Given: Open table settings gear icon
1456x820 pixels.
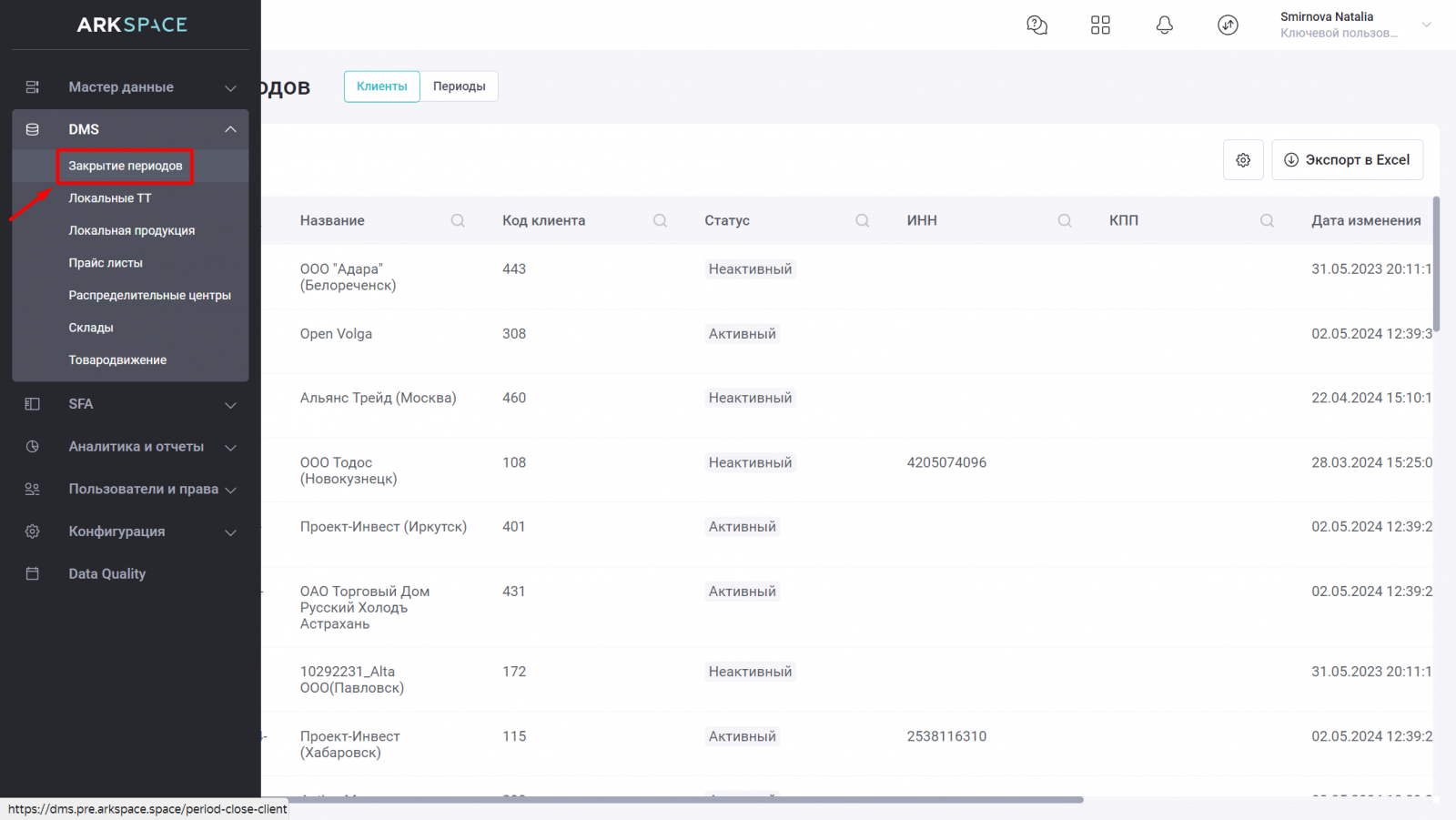Looking at the screenshot, I should click(1243, 160).
